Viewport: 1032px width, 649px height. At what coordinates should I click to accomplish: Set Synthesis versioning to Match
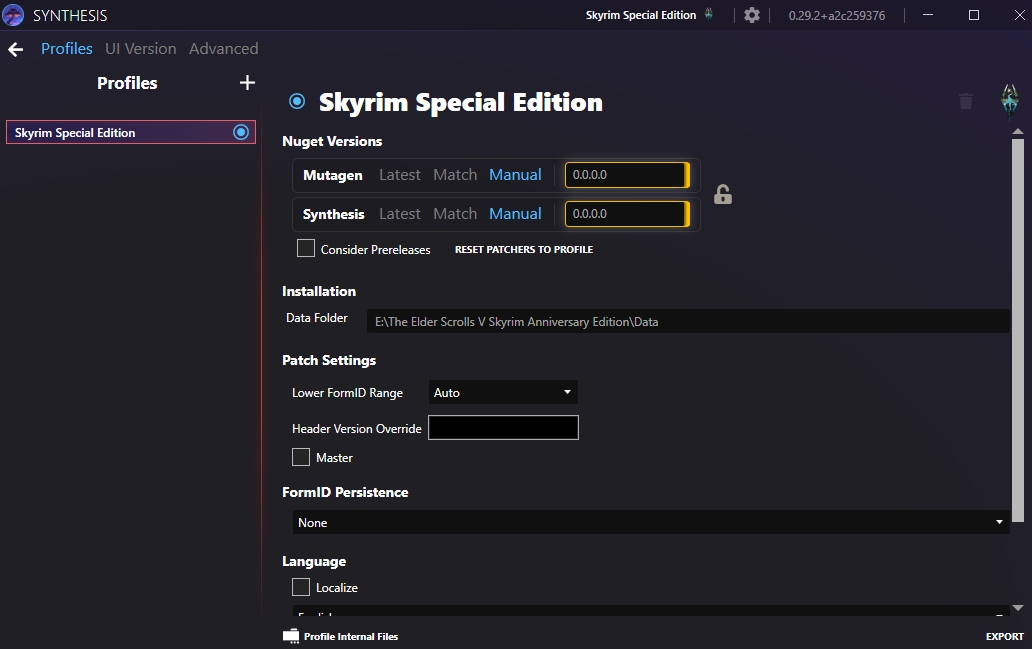pyautogui.click(x=455, y=214)
